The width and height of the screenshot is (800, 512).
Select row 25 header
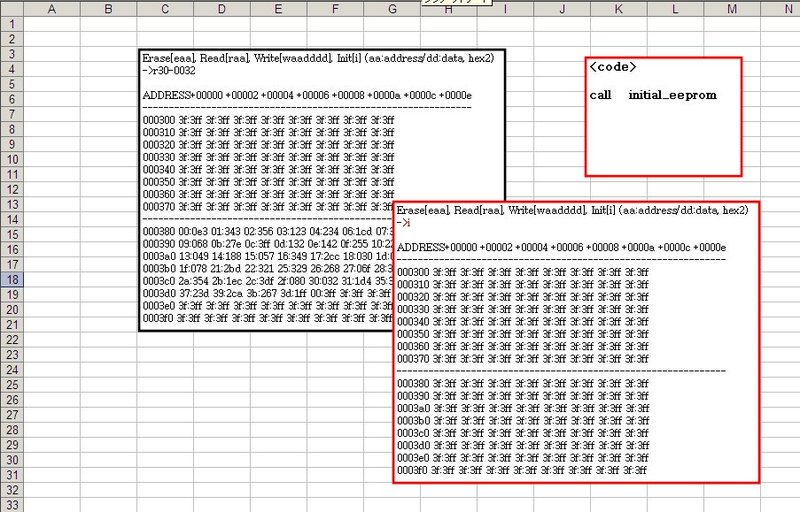pyautogui.click(x=10, y=385)
